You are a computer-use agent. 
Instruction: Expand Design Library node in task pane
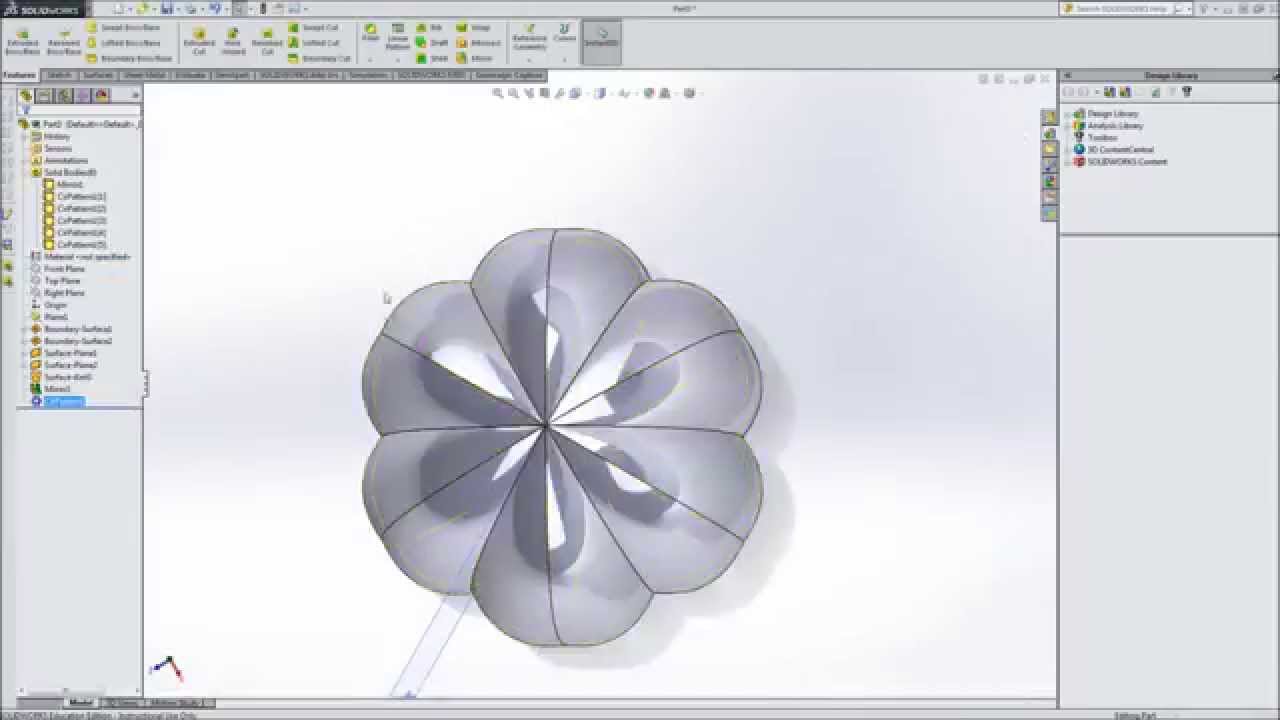[1068, 114]
